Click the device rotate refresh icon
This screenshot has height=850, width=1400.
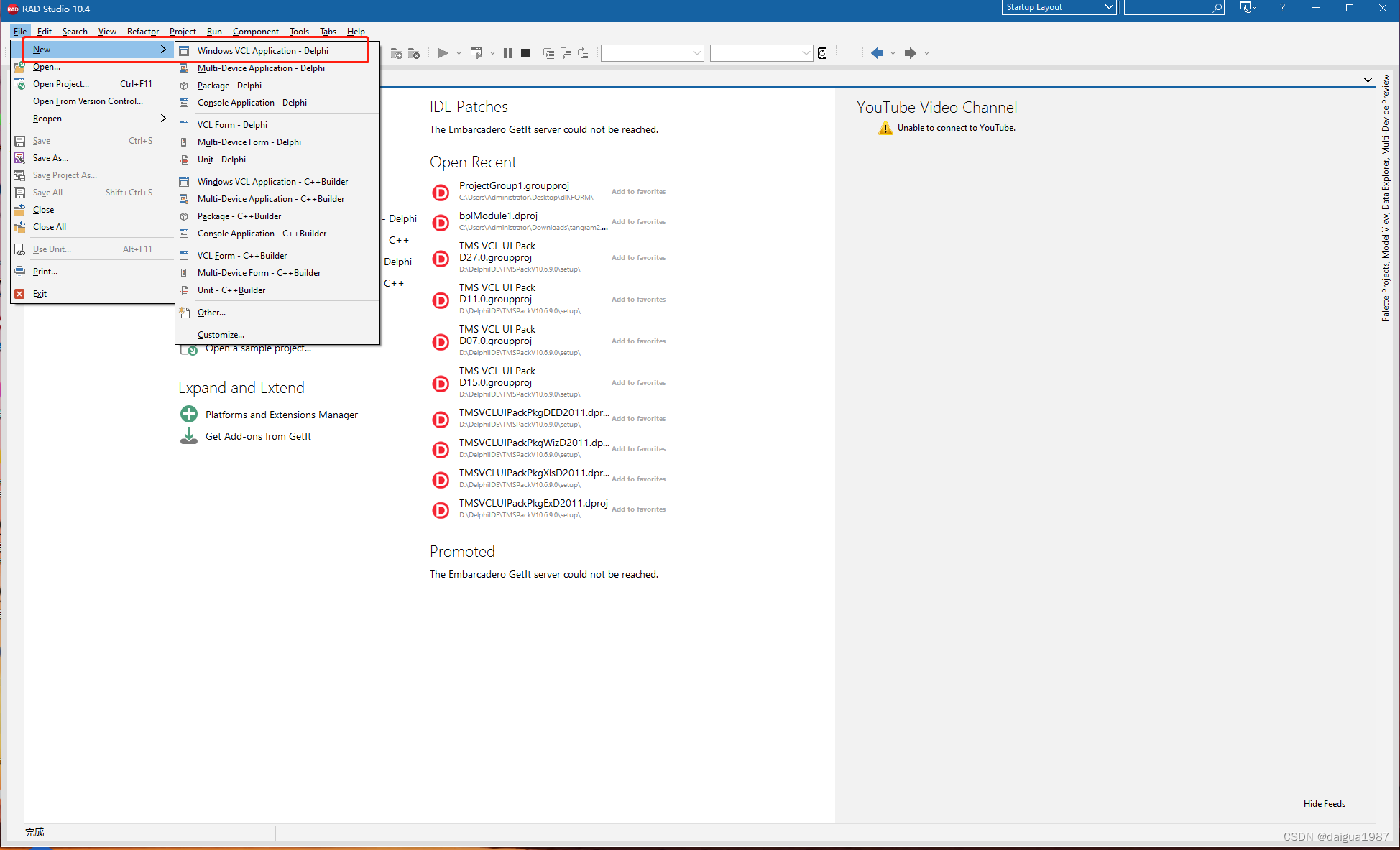click(822, 53)
